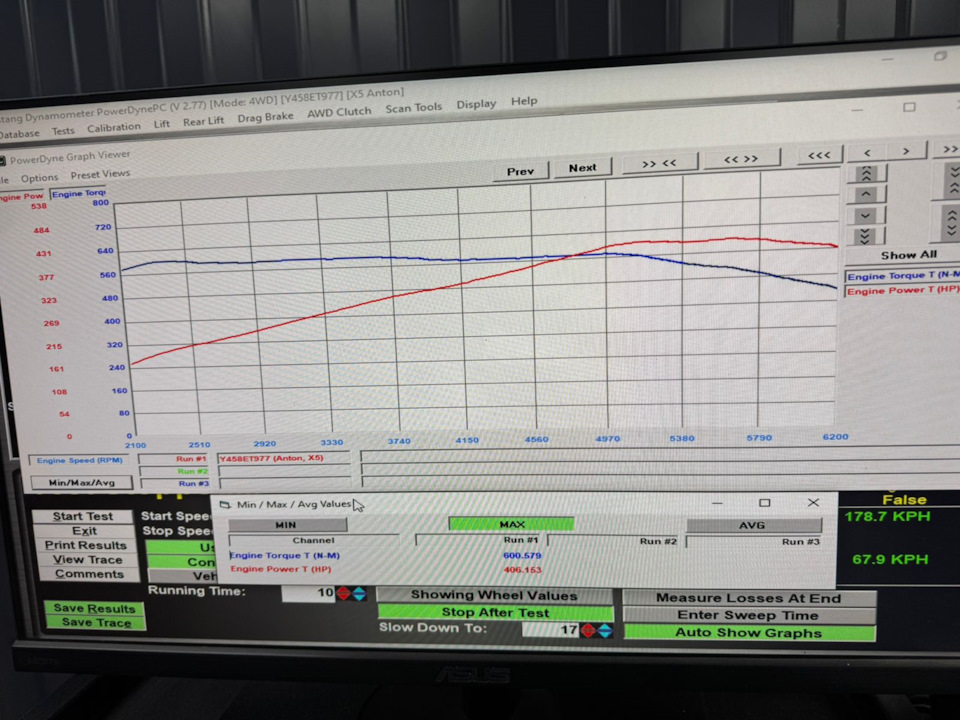Increase Slow Down To with blue arrows
960x720 pixels.
[x=604, y=630]
